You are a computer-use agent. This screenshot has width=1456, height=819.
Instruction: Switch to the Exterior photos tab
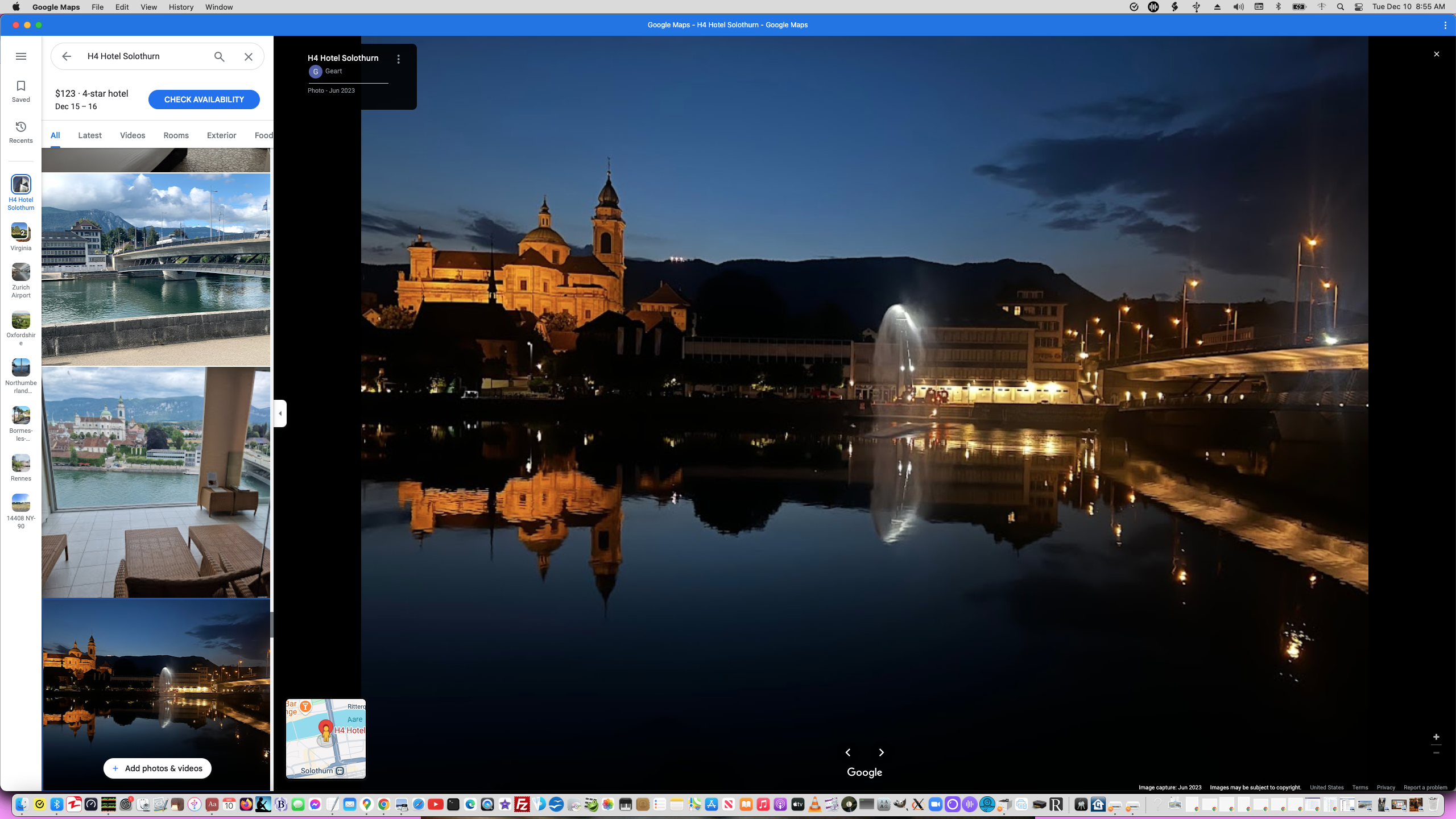coord(221,135)
